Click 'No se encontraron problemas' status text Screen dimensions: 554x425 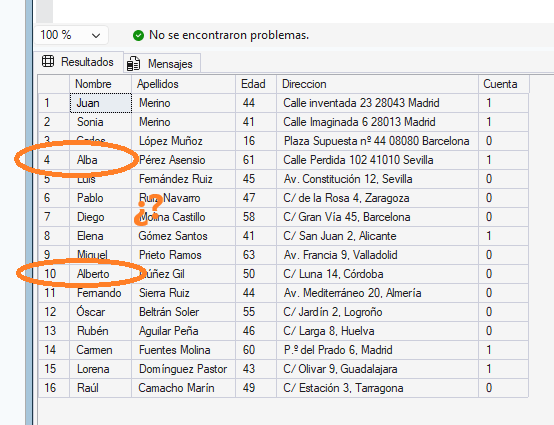[229, 35]
